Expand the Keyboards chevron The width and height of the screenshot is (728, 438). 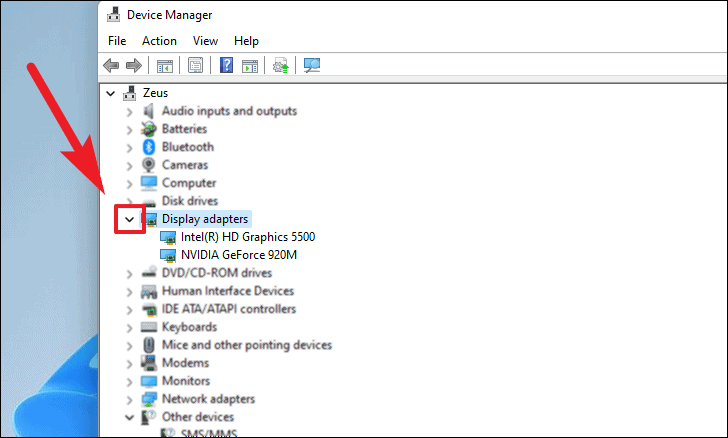tap(130, 328)
